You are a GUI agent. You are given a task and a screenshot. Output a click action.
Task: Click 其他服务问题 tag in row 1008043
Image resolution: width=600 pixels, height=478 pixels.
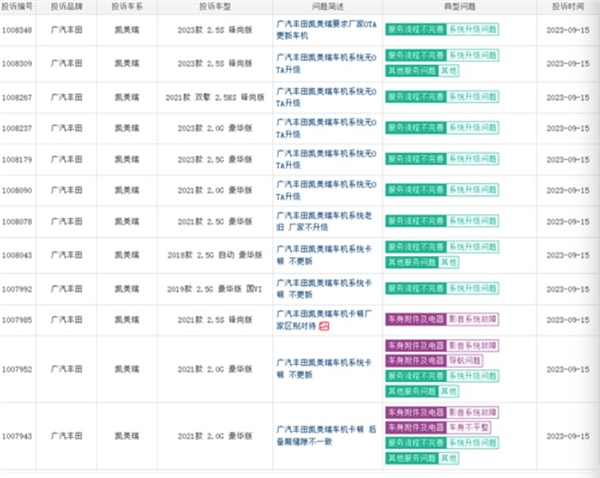pyautogui.click(x=412, y=262)
